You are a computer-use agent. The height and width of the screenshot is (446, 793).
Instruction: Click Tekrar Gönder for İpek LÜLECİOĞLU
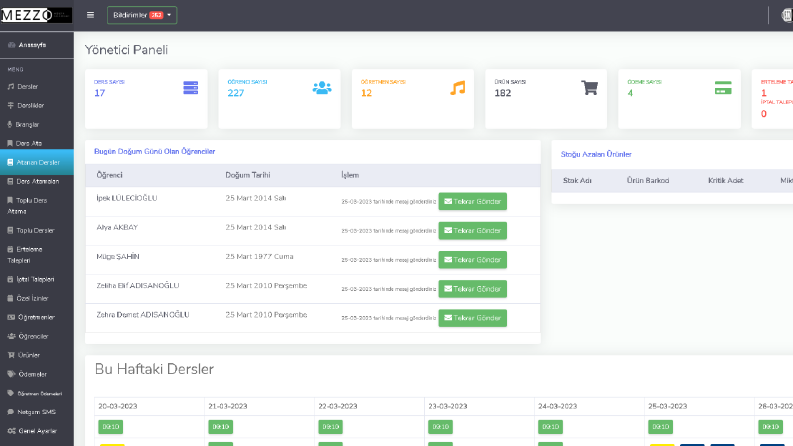pos(472,201)
